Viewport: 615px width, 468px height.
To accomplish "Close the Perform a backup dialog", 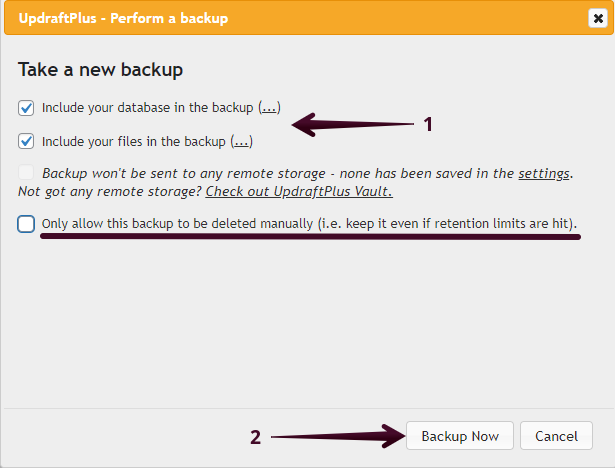I will 596,18.
